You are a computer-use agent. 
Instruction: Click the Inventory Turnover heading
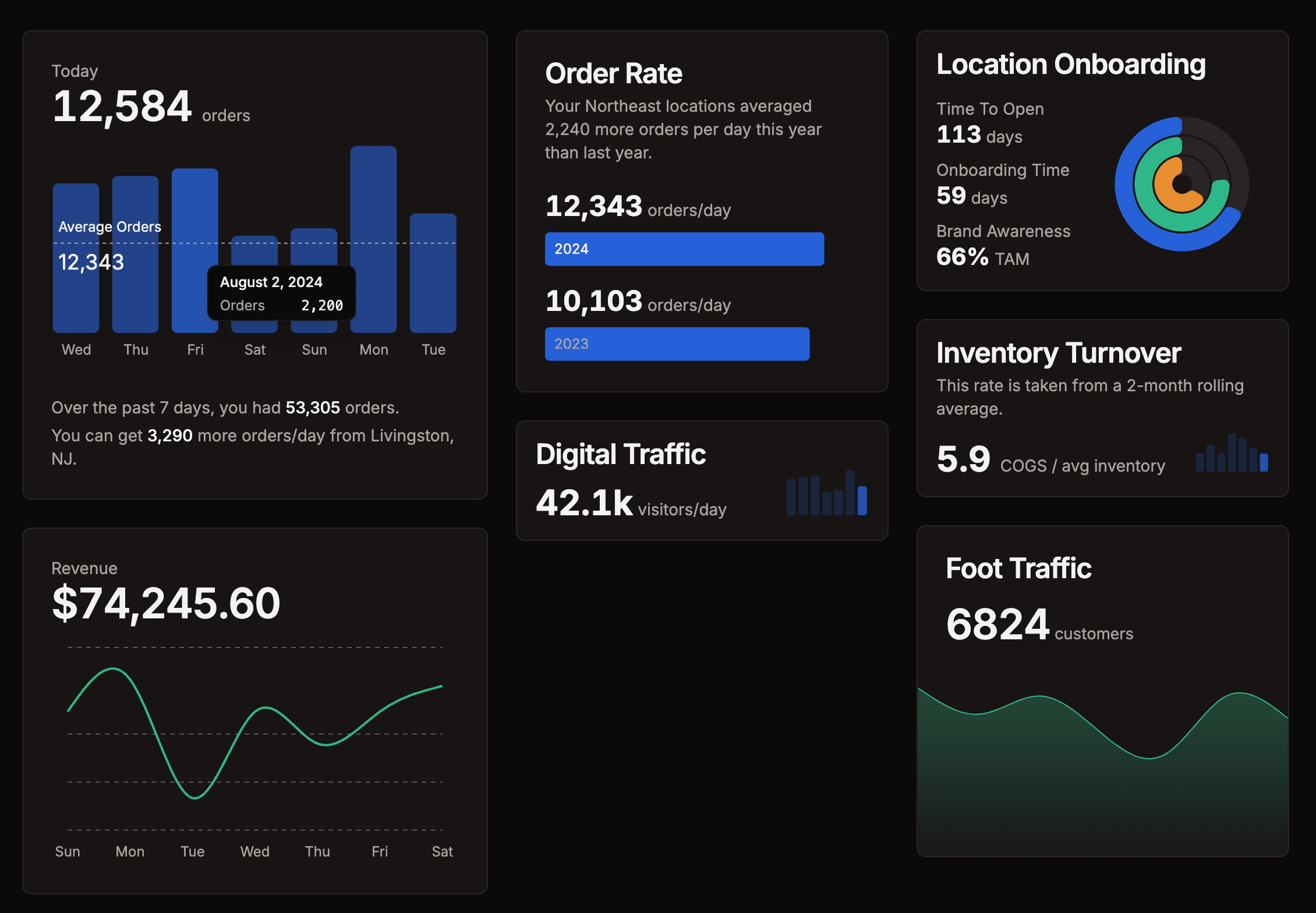pos(1059,353)
